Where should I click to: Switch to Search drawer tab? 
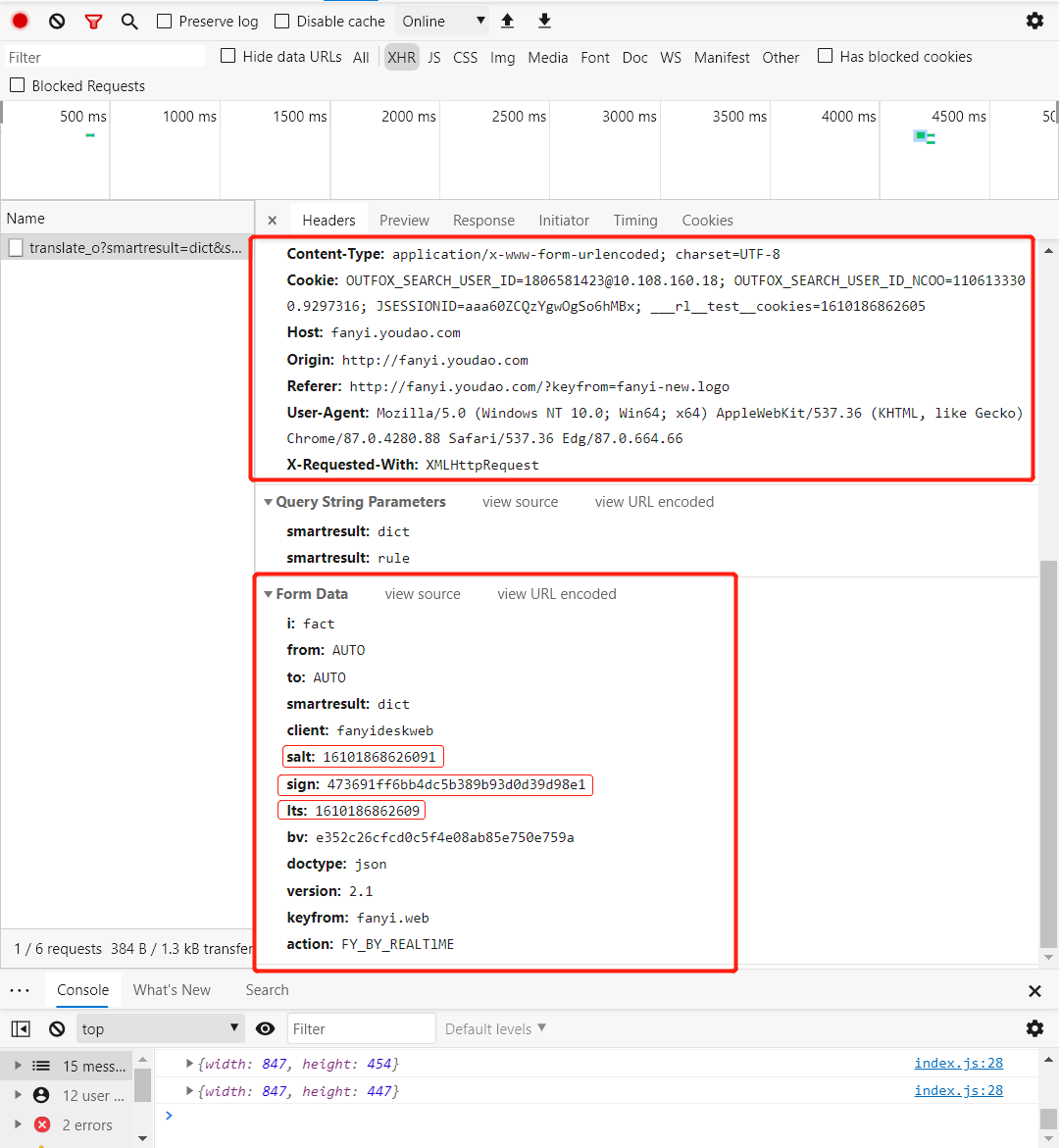pos(268,990)
